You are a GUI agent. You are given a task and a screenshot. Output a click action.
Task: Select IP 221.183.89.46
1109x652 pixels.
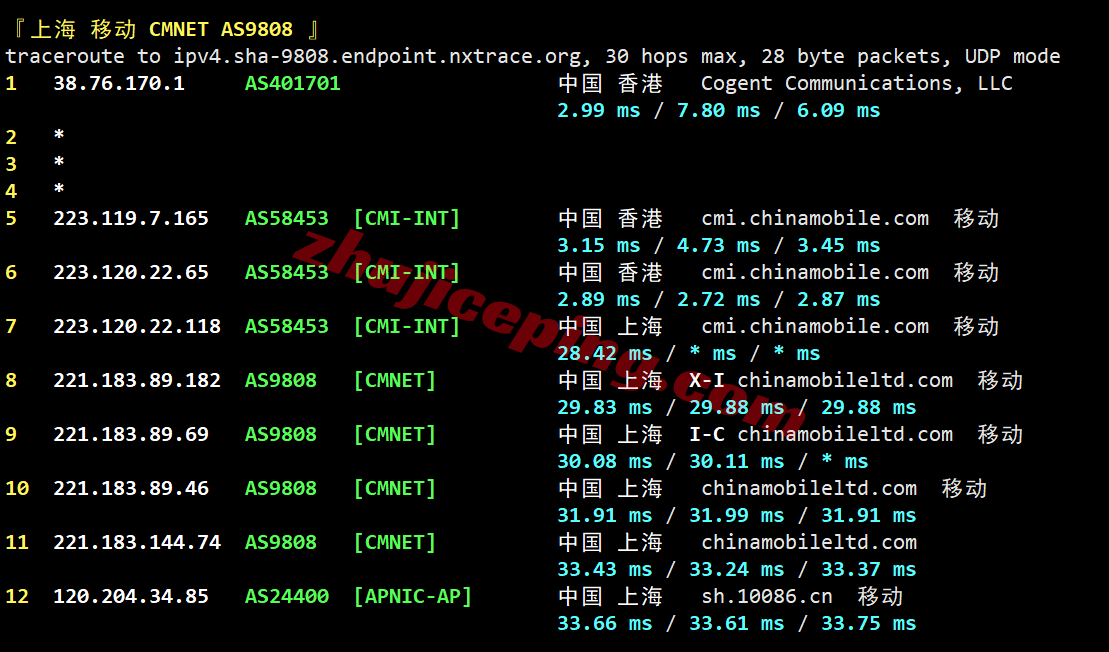(x=131, y=488)
